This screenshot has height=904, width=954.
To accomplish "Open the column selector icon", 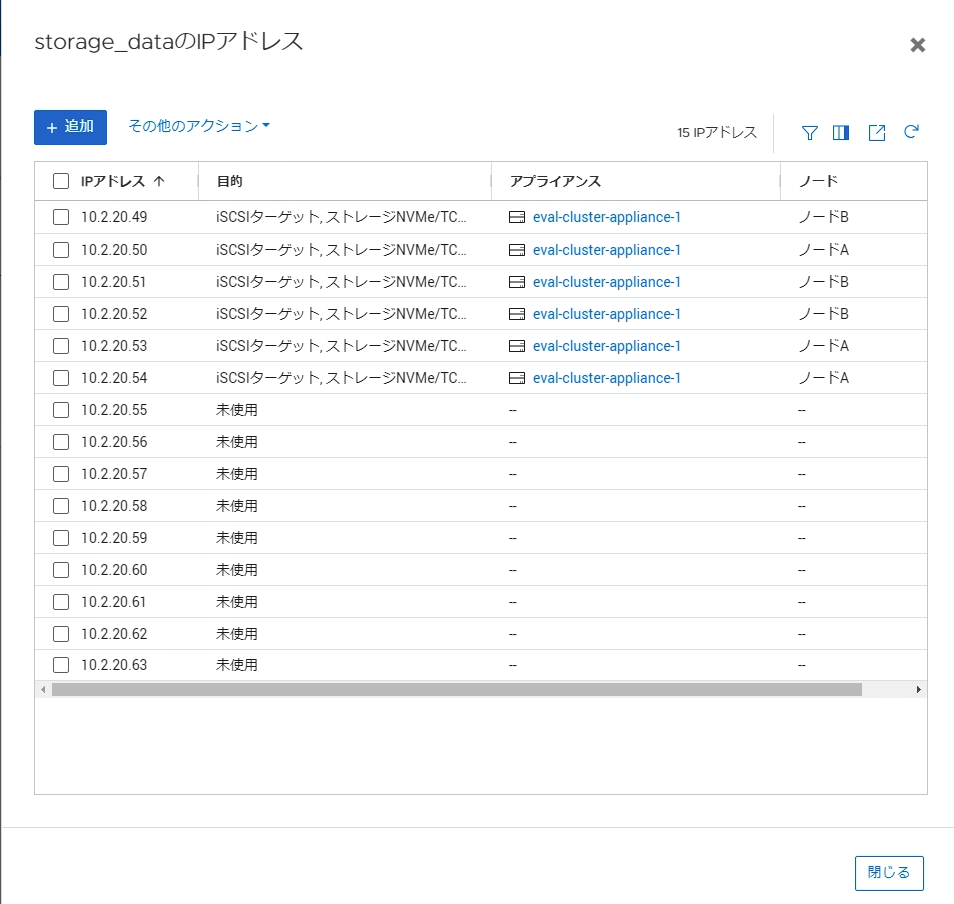I will 841,132.
